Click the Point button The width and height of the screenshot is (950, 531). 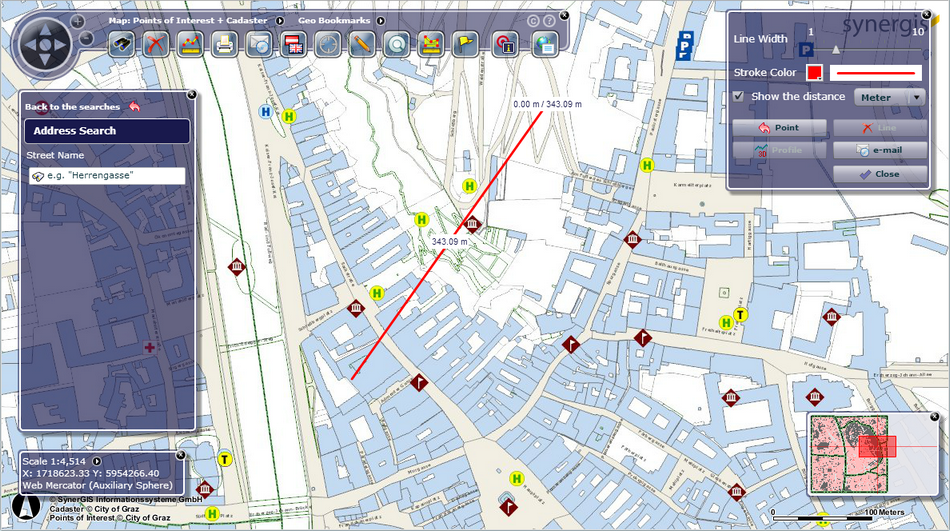[779, 128]
